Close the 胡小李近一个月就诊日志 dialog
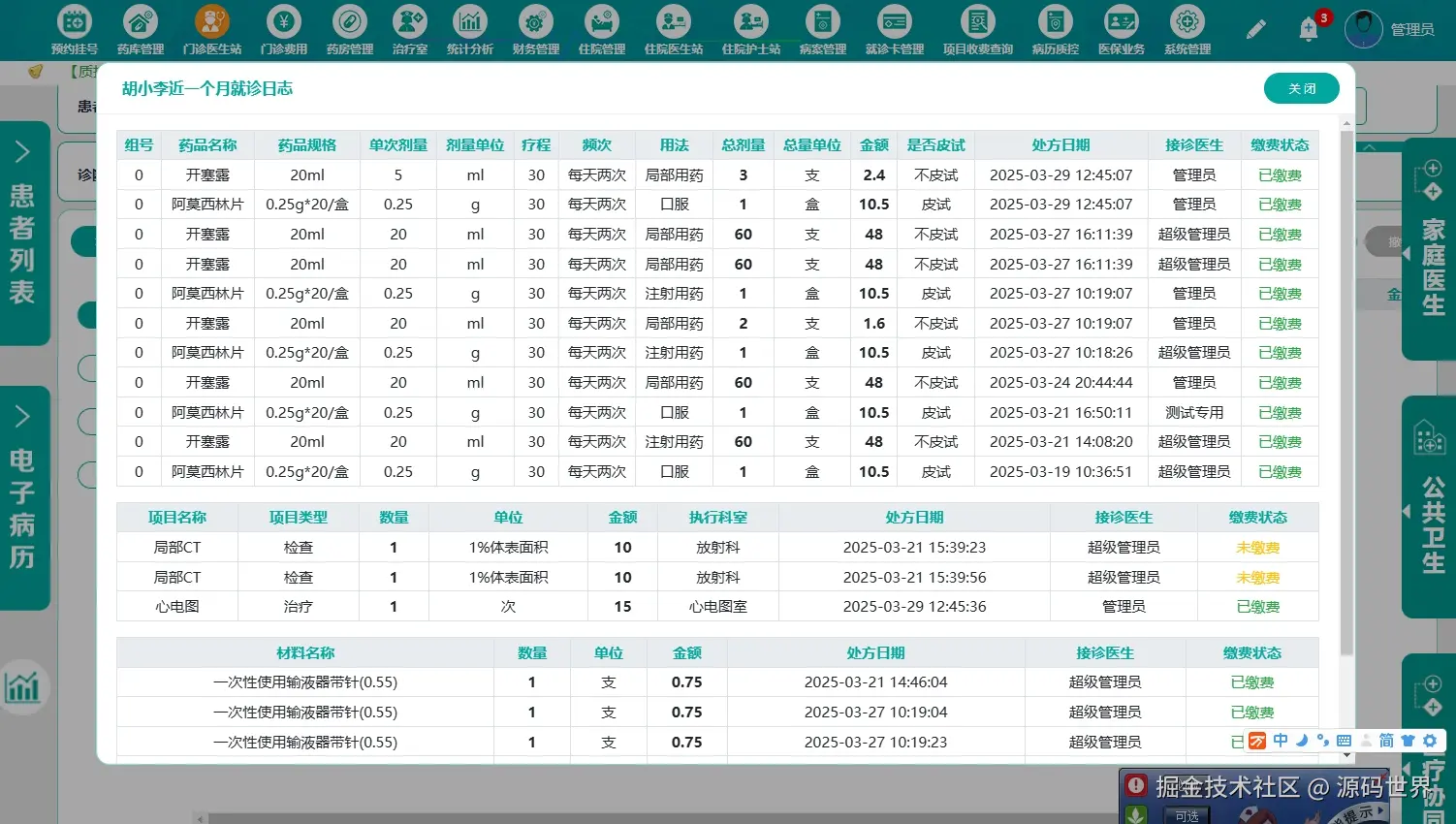The image size is (1456, 824). [1301, 87]
